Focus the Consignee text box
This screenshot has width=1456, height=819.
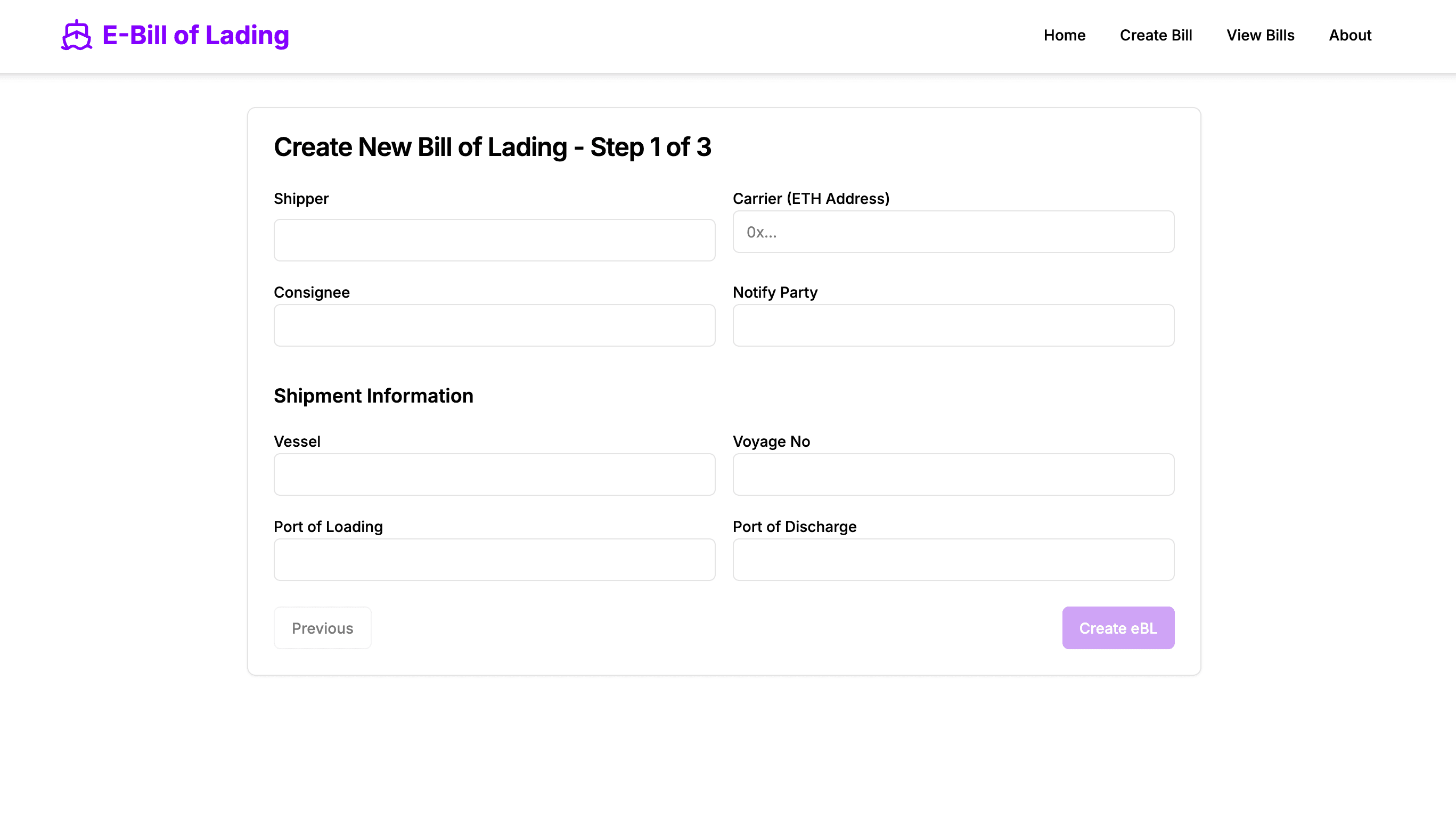[495, 325]
